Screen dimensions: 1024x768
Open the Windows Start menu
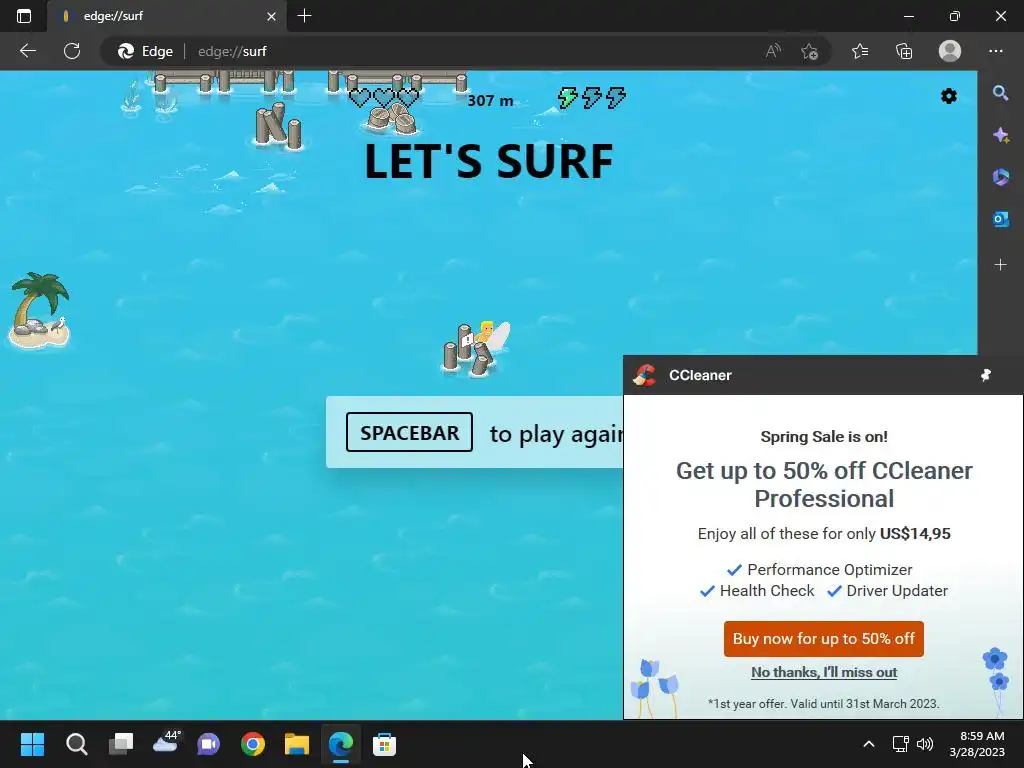click(x=32, y=744)
